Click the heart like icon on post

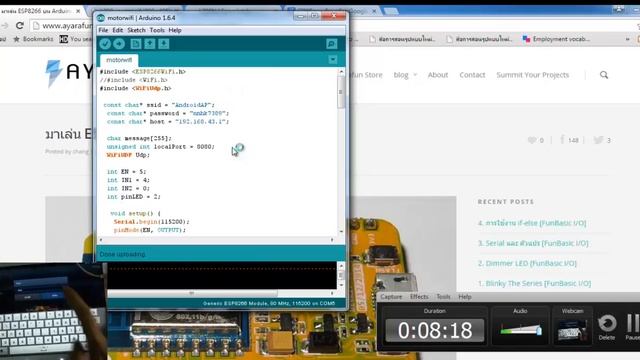pyautogui.click(x=531, y=140)
